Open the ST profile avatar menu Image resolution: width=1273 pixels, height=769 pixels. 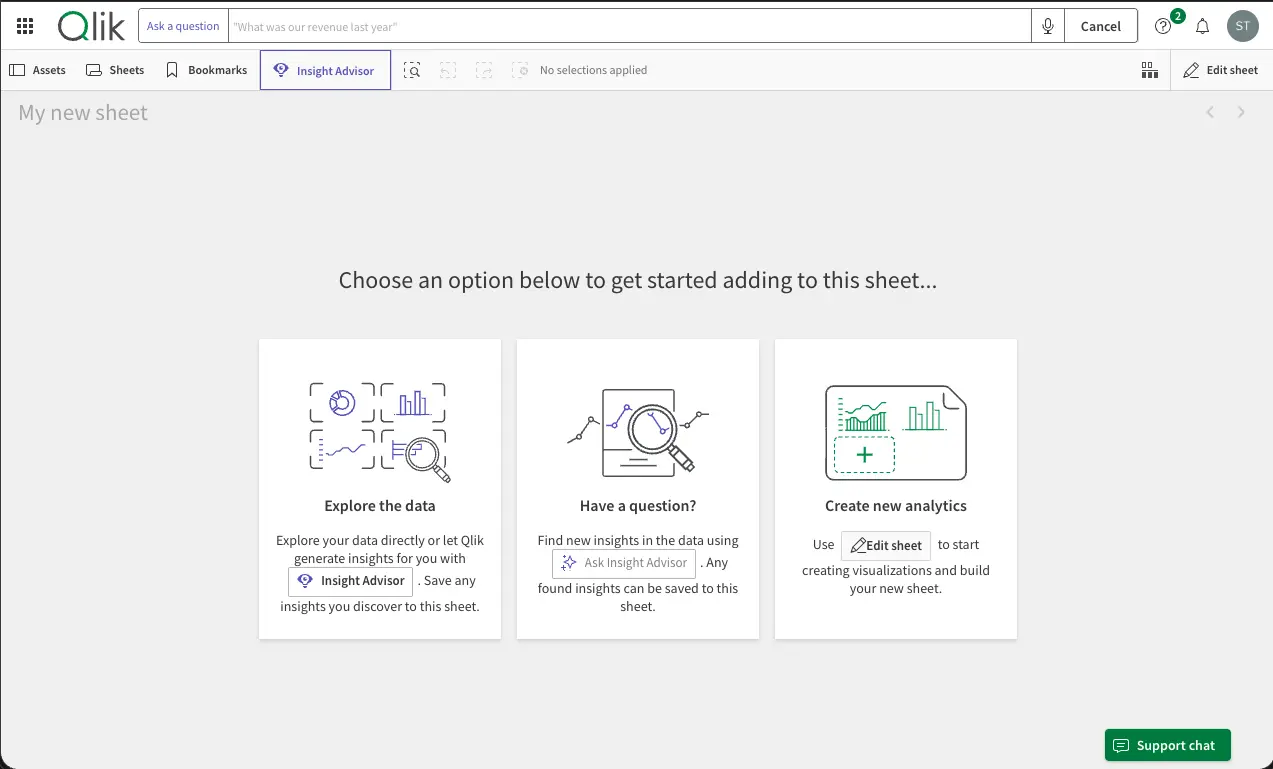coord(1242,25)
